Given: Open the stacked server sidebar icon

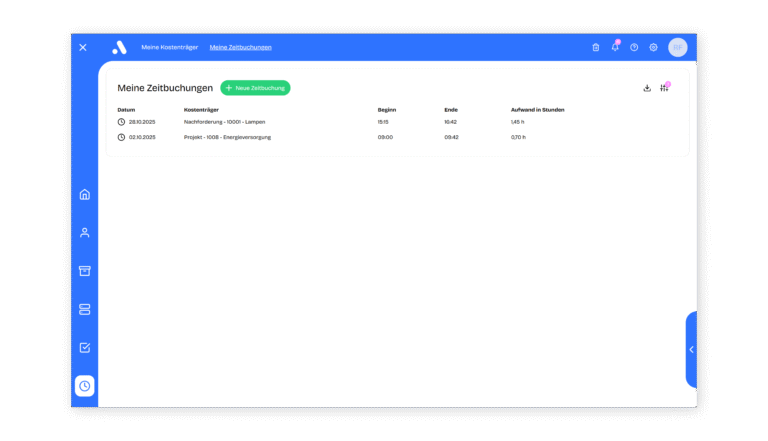Looking at the screenshot, I should (x=85, y=309).
